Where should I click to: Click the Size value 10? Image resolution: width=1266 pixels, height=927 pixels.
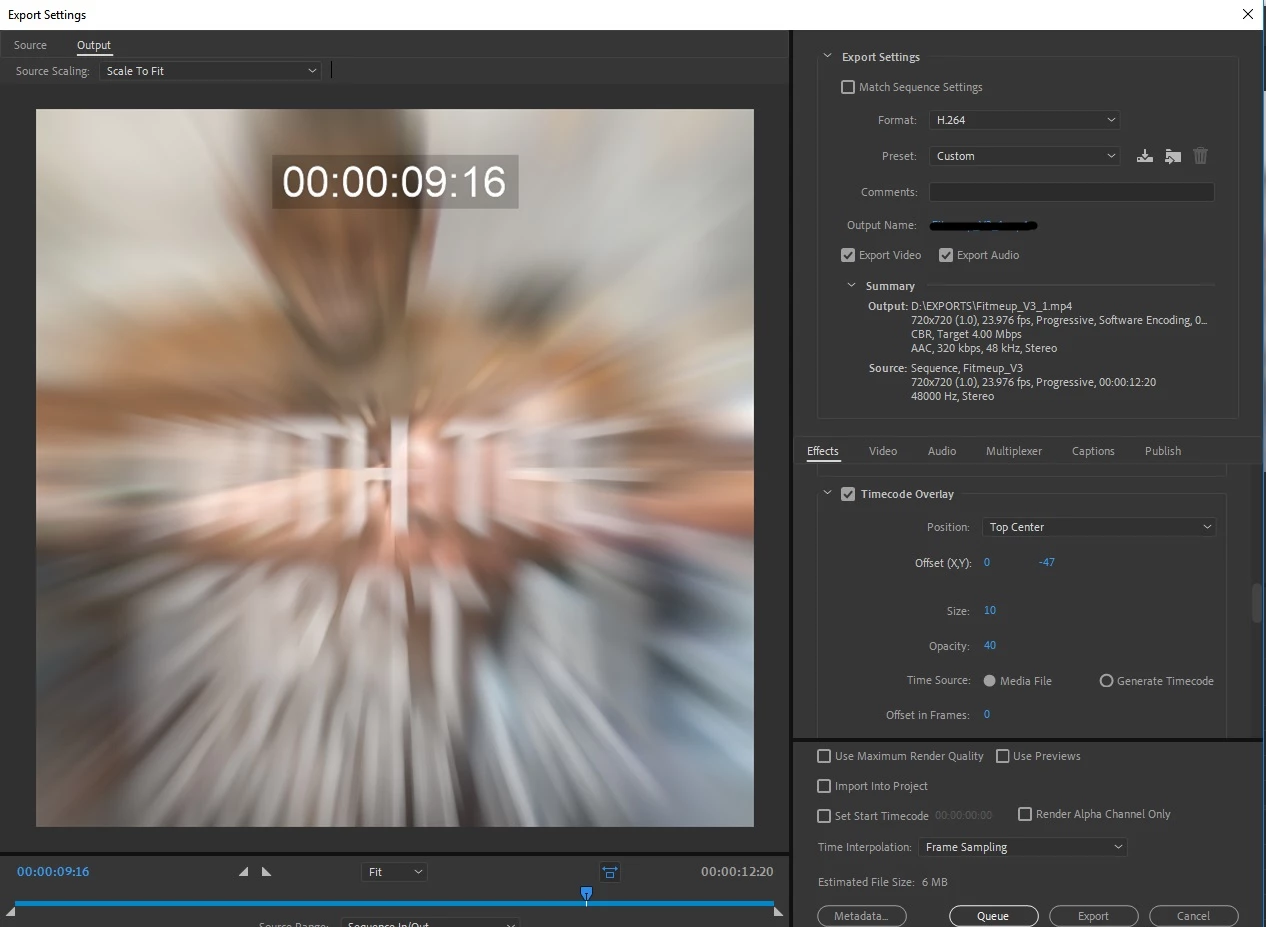(990, 610)
